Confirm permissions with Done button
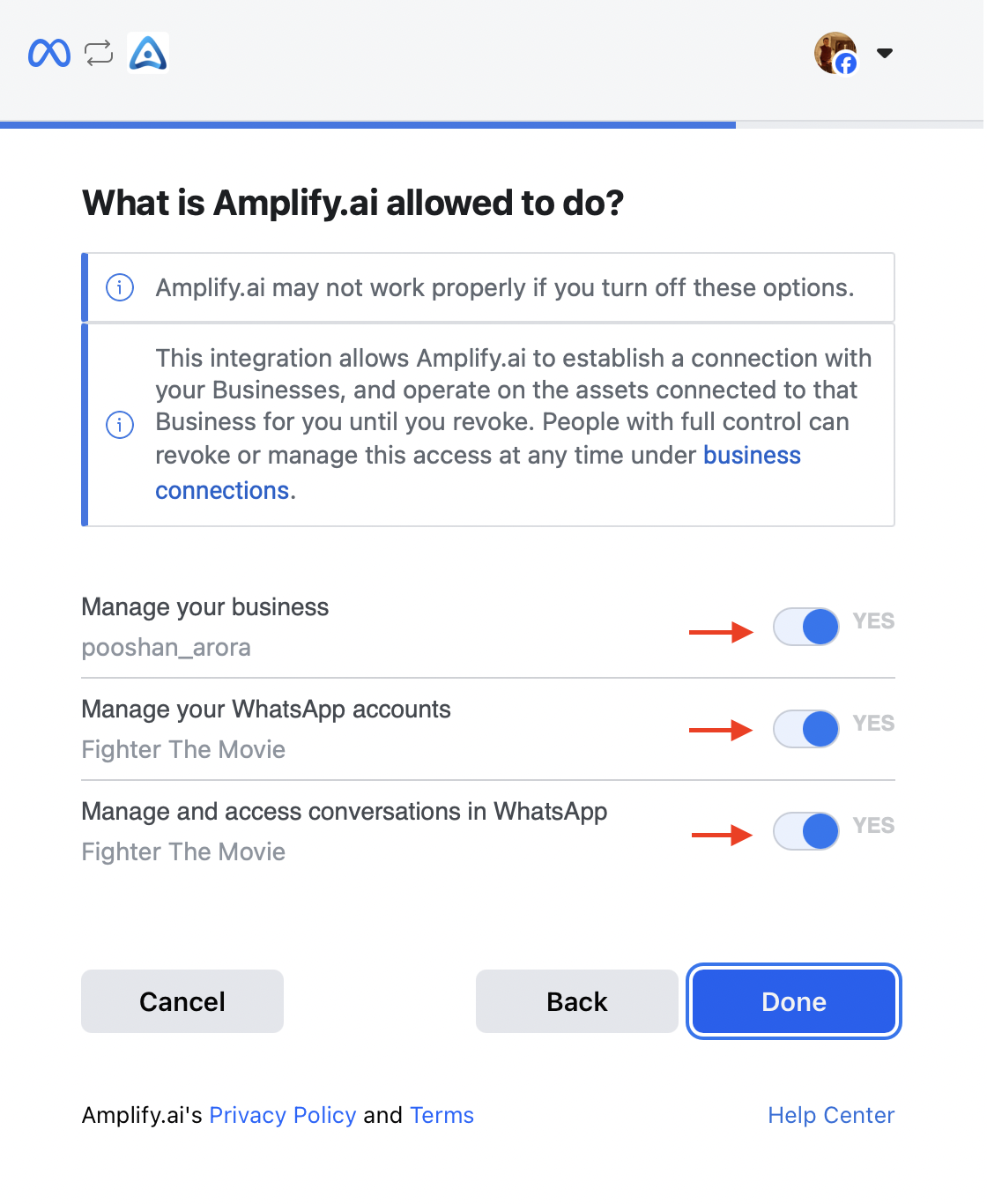 pyautogui.click(x=794, y=1001)
